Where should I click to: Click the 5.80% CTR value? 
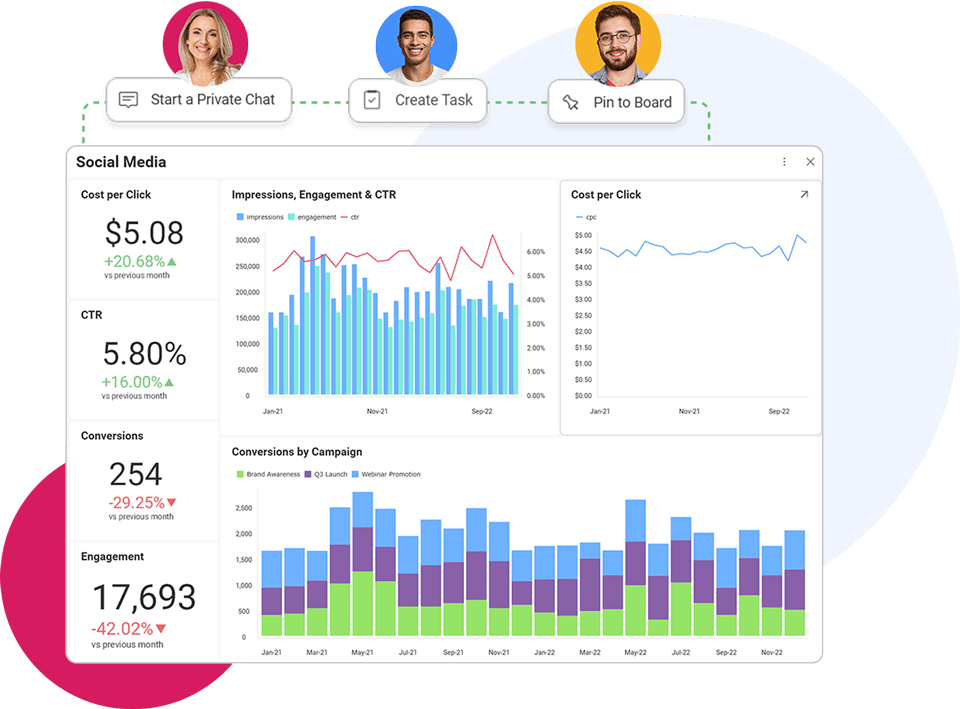tap(144, 354)
